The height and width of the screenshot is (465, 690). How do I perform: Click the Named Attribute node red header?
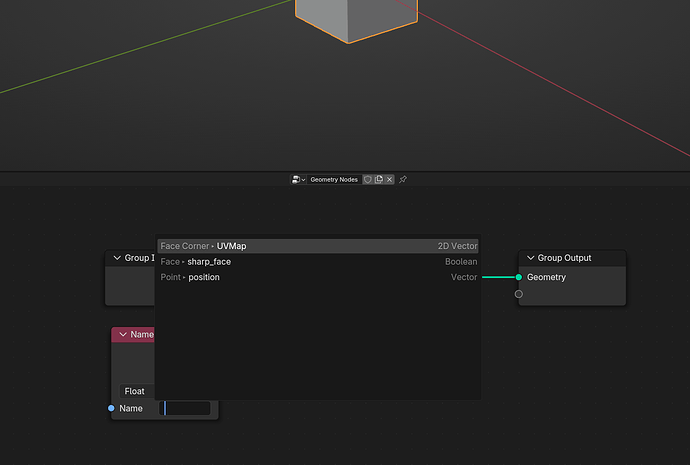[133, 335]
